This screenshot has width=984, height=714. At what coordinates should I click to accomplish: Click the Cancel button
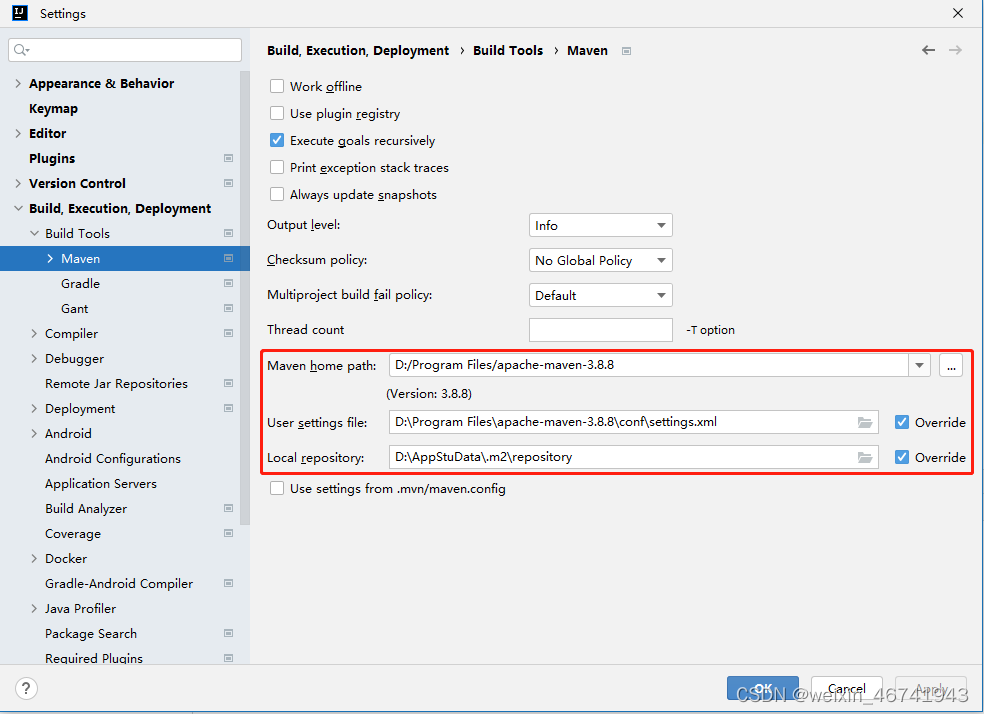pos(847,688)
